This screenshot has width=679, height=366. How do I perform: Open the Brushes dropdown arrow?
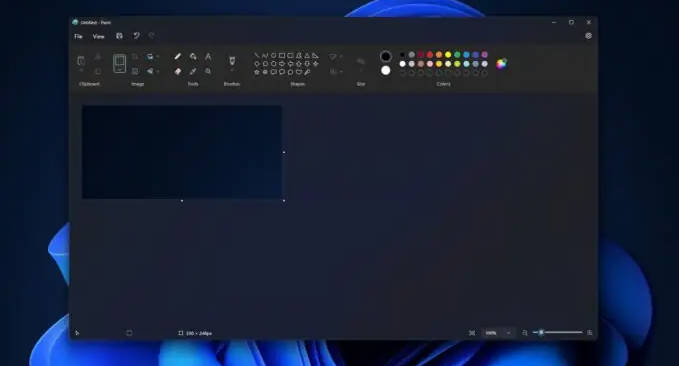pyautogui.click(x=232, y=70)
